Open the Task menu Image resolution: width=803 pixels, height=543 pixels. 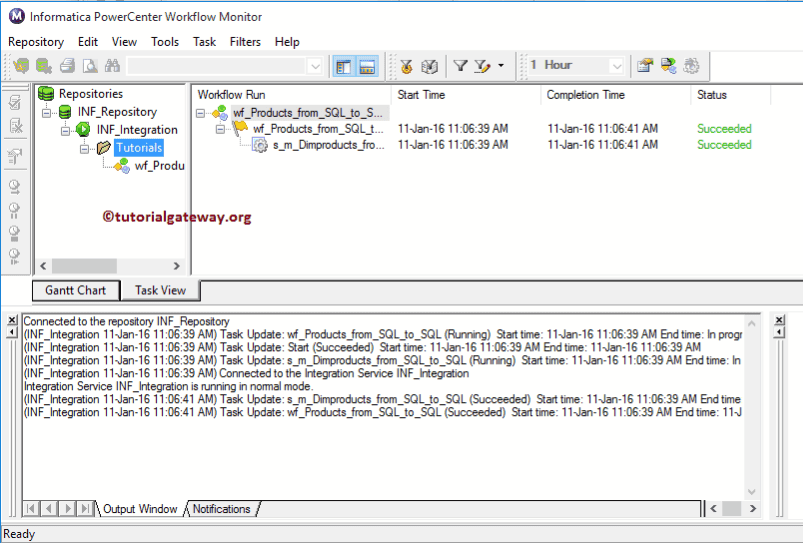[204, 41]
